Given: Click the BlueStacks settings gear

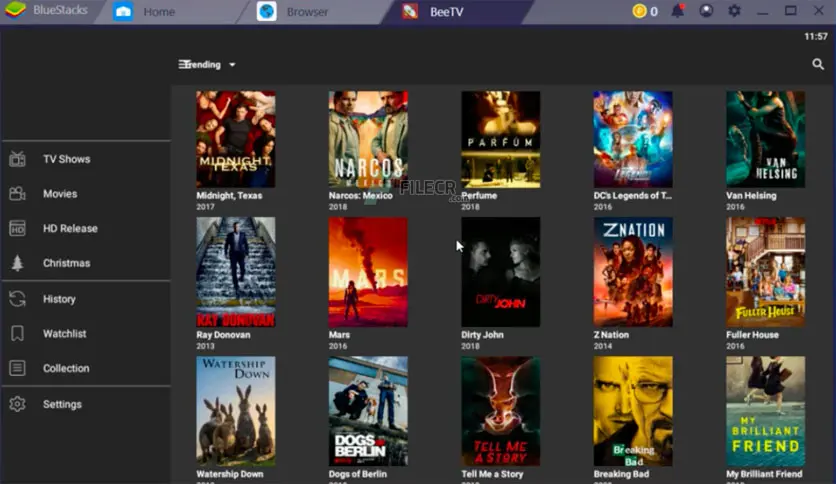Looking at the screenshot, I should (x=734, y=11).
